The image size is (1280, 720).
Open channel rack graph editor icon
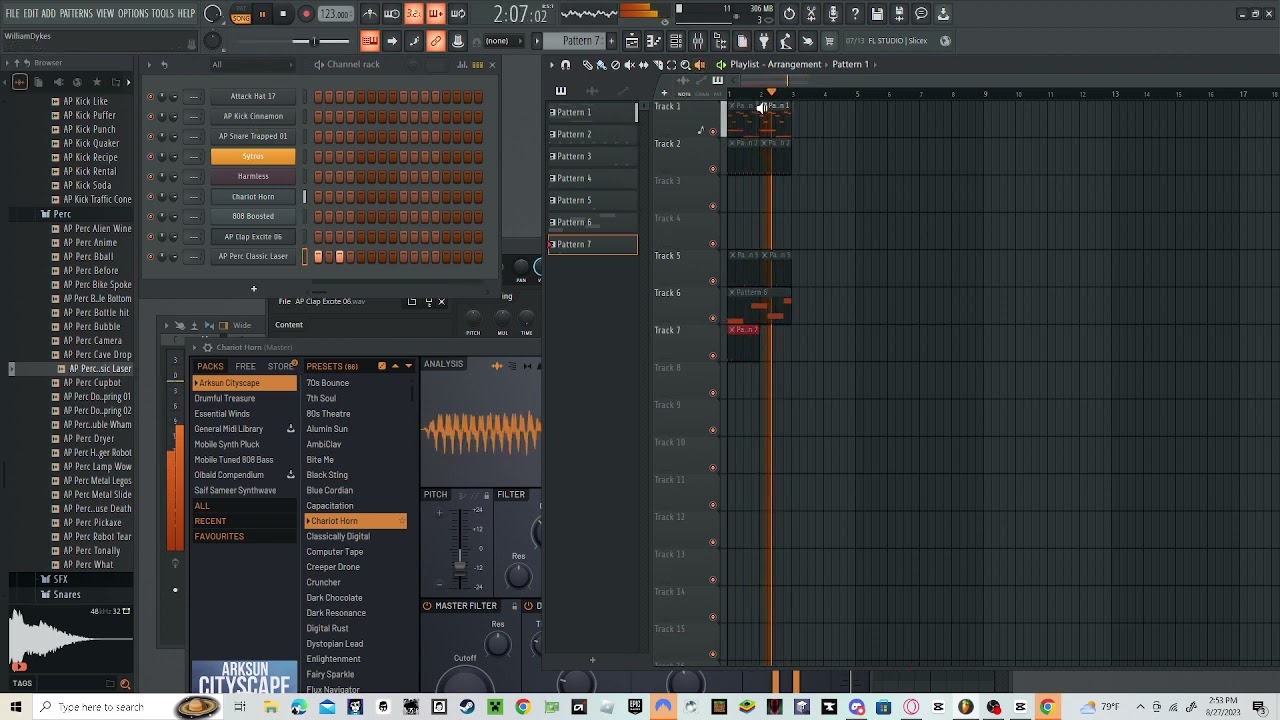click(463, 64)
